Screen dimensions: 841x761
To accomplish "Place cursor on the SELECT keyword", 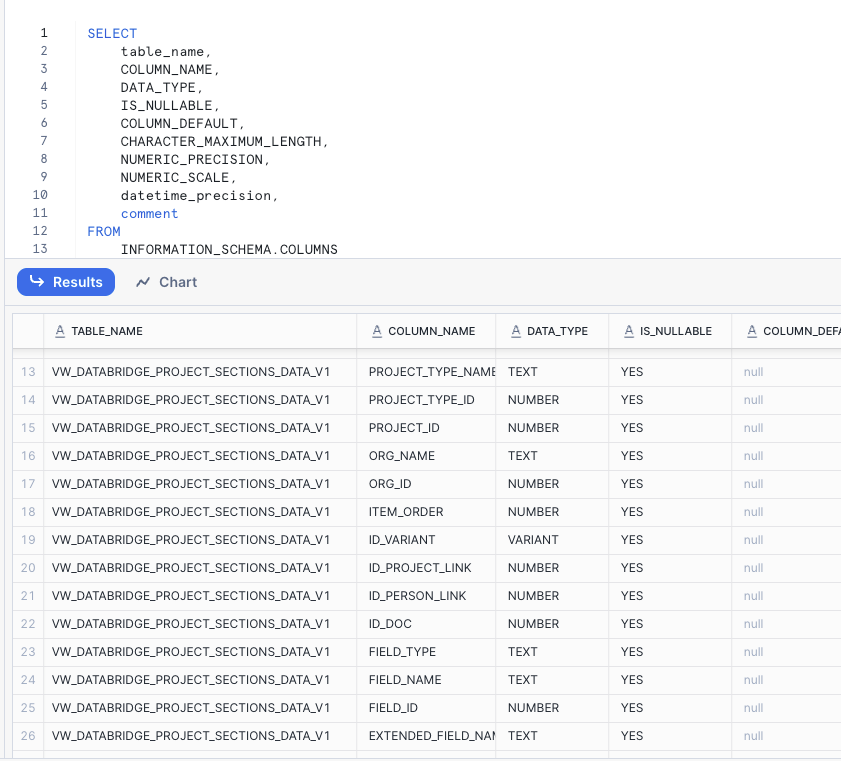I will coord(112,33).
